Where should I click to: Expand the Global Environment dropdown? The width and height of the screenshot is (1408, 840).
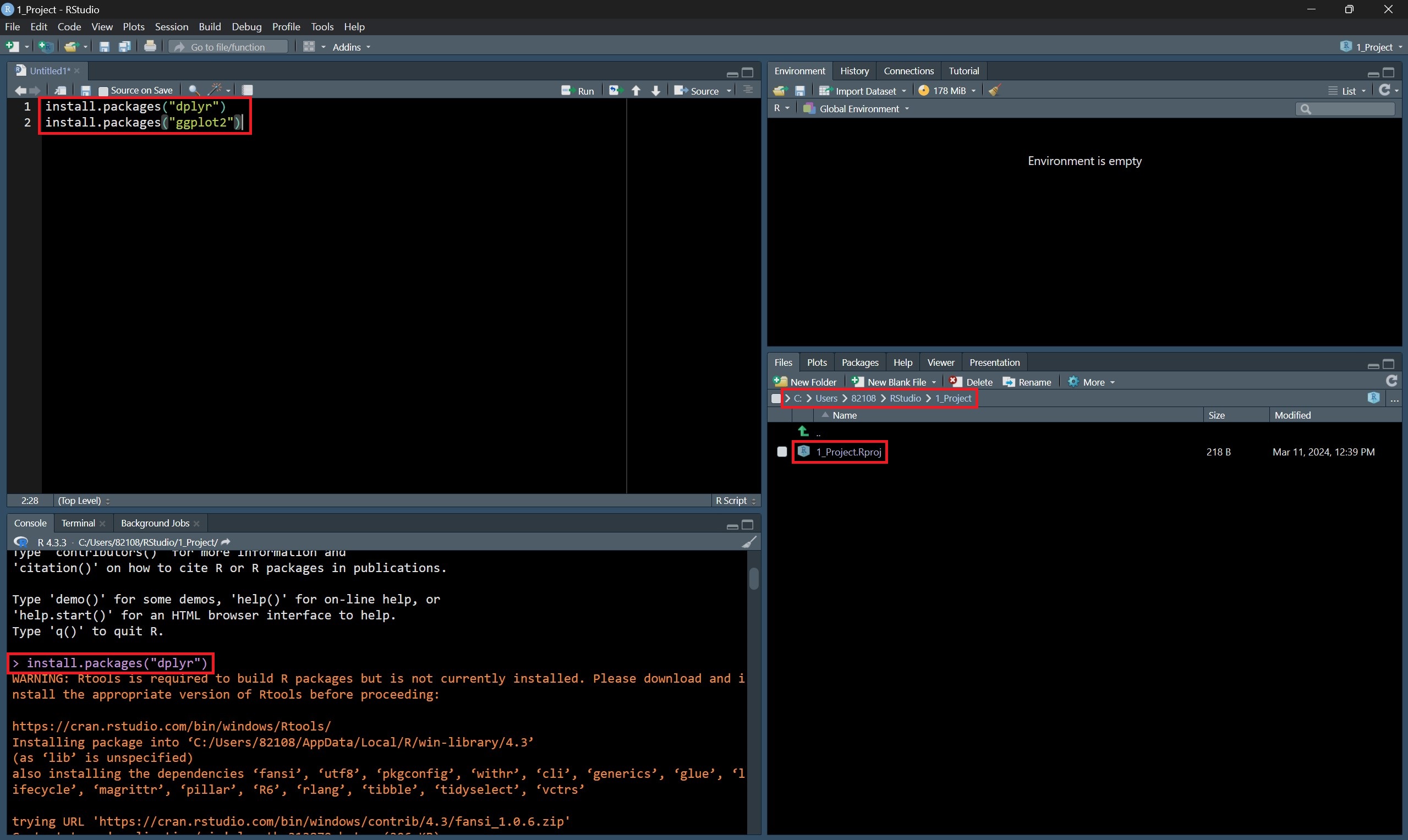coord(859,109)
